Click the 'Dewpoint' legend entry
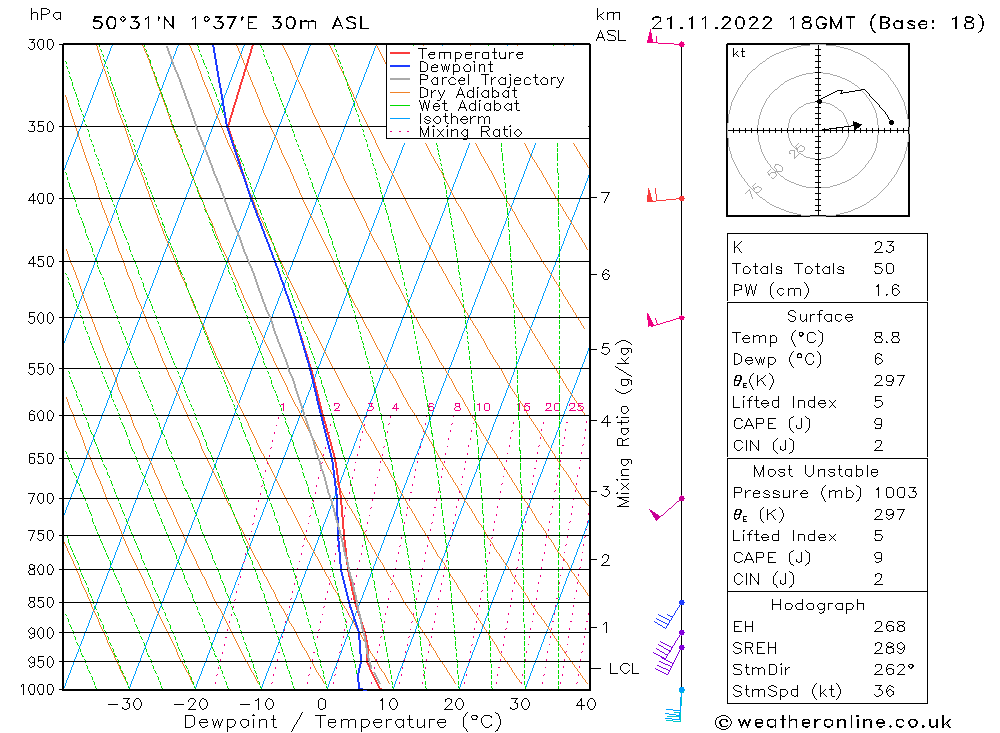The width and height of the screenshot is (1000, 733). coord(456,67)
